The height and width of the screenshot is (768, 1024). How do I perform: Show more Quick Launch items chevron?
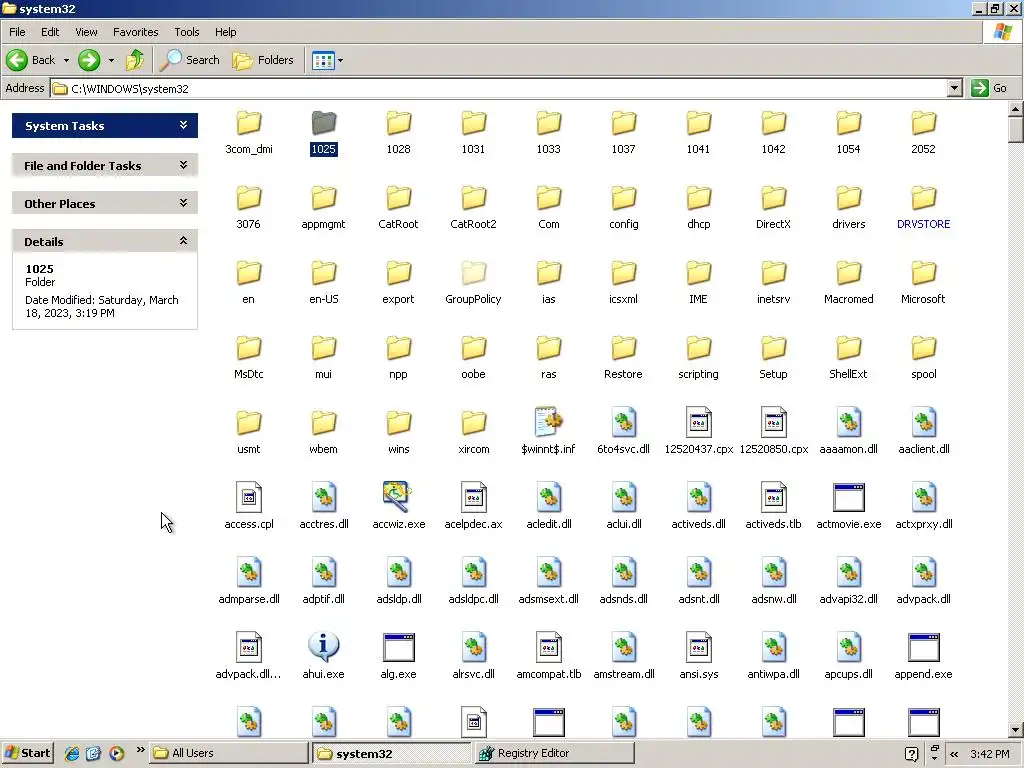(x=140, y=750)
